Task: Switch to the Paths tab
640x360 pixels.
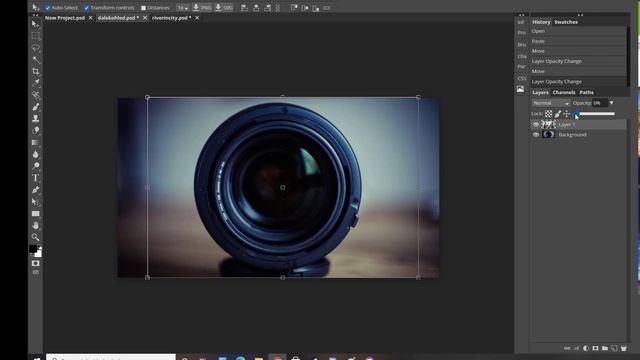Action: tap(587, 93)
